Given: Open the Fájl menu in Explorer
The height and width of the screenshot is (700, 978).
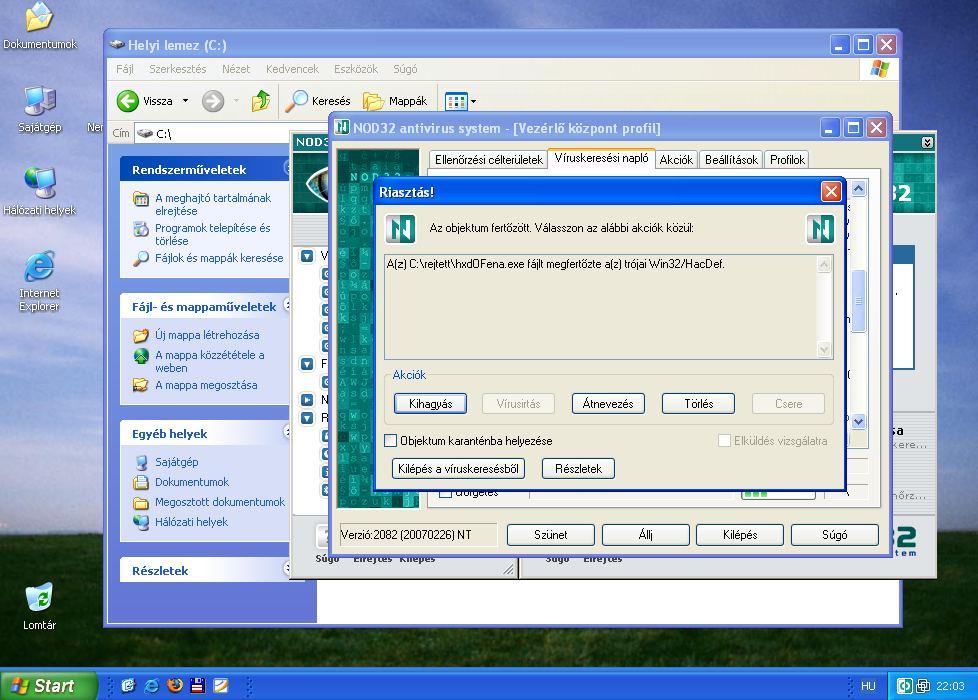Looking at the screenshot, I should tap(125, 69).
